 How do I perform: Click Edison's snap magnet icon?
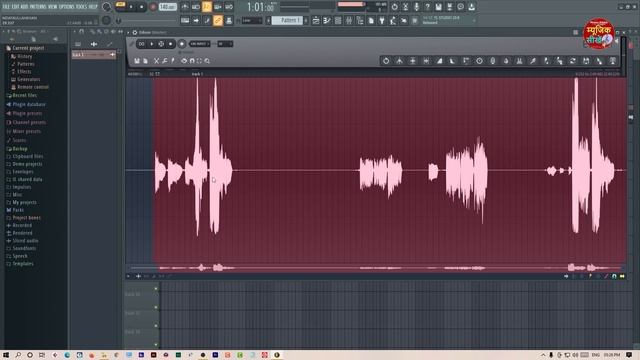192,61
